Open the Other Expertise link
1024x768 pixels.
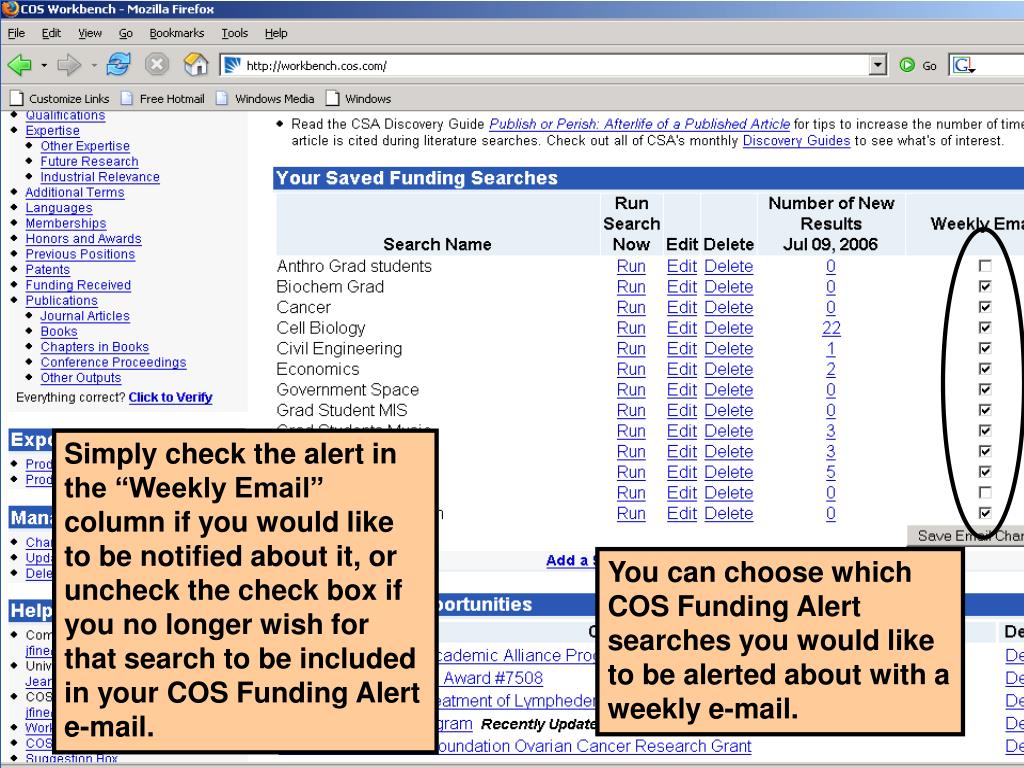pos(85,146)
